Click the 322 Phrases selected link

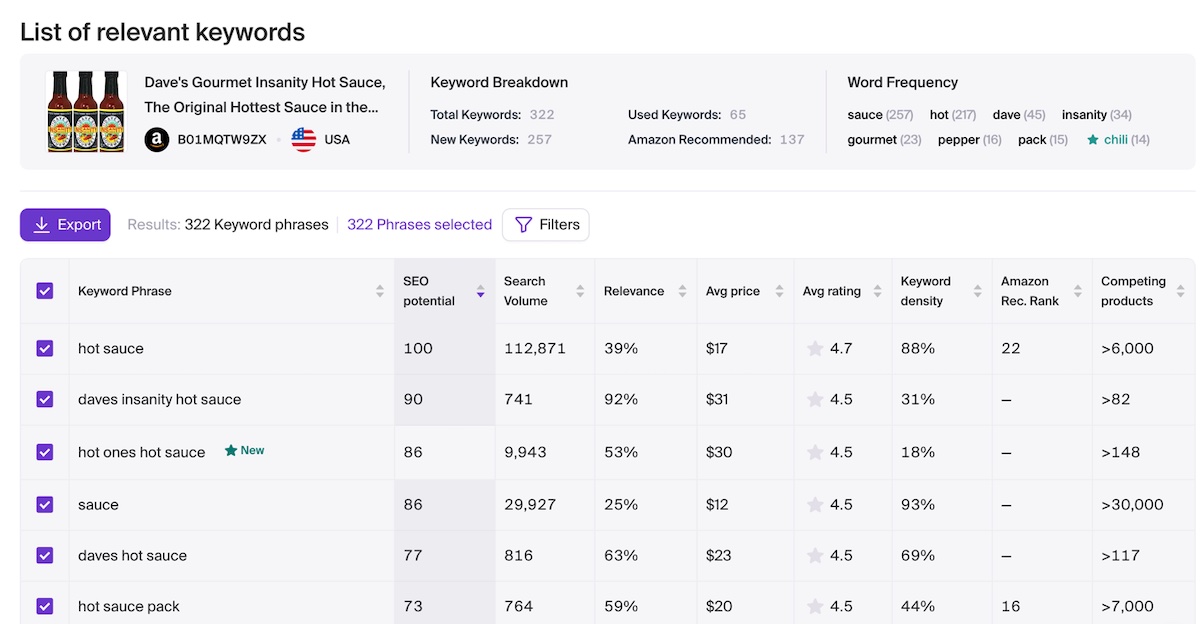(419, 225)
